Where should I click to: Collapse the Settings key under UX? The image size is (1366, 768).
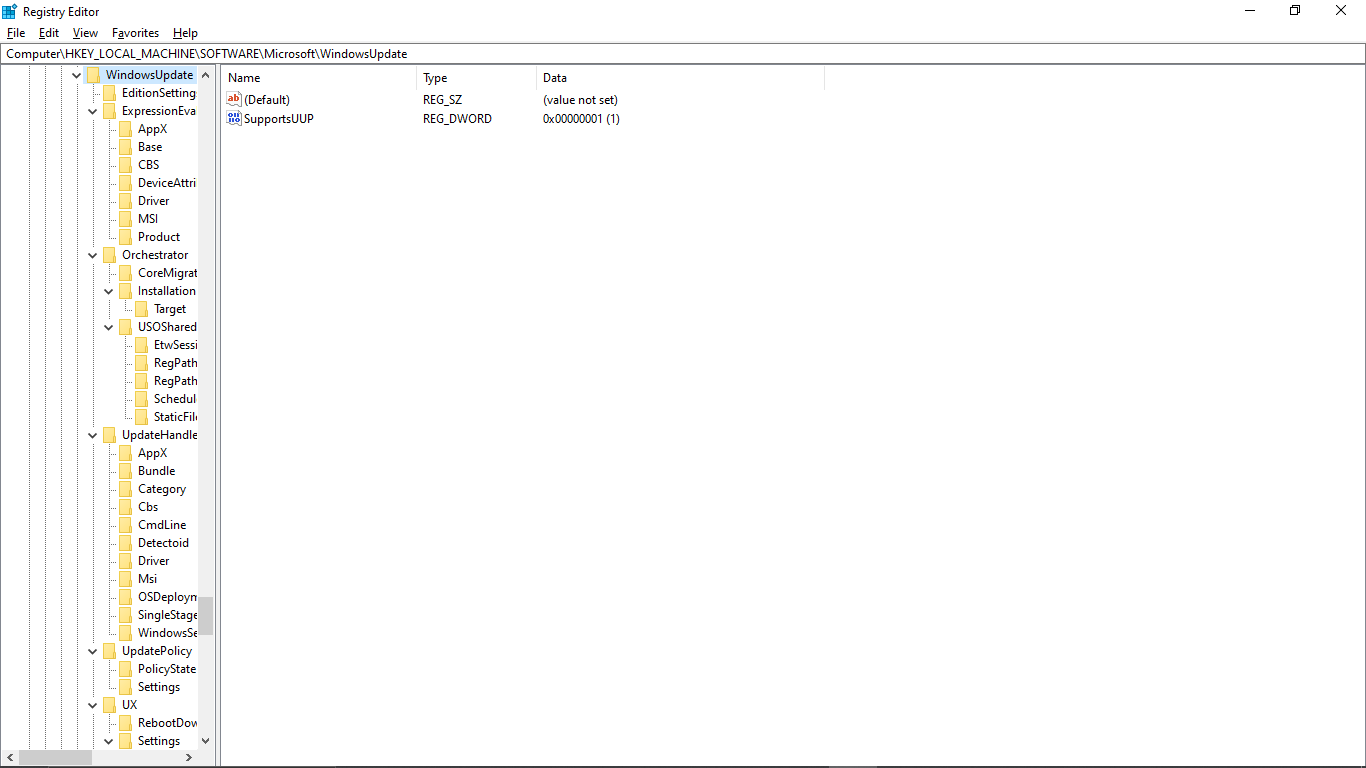pyautogui.click(x=109, y=742)
